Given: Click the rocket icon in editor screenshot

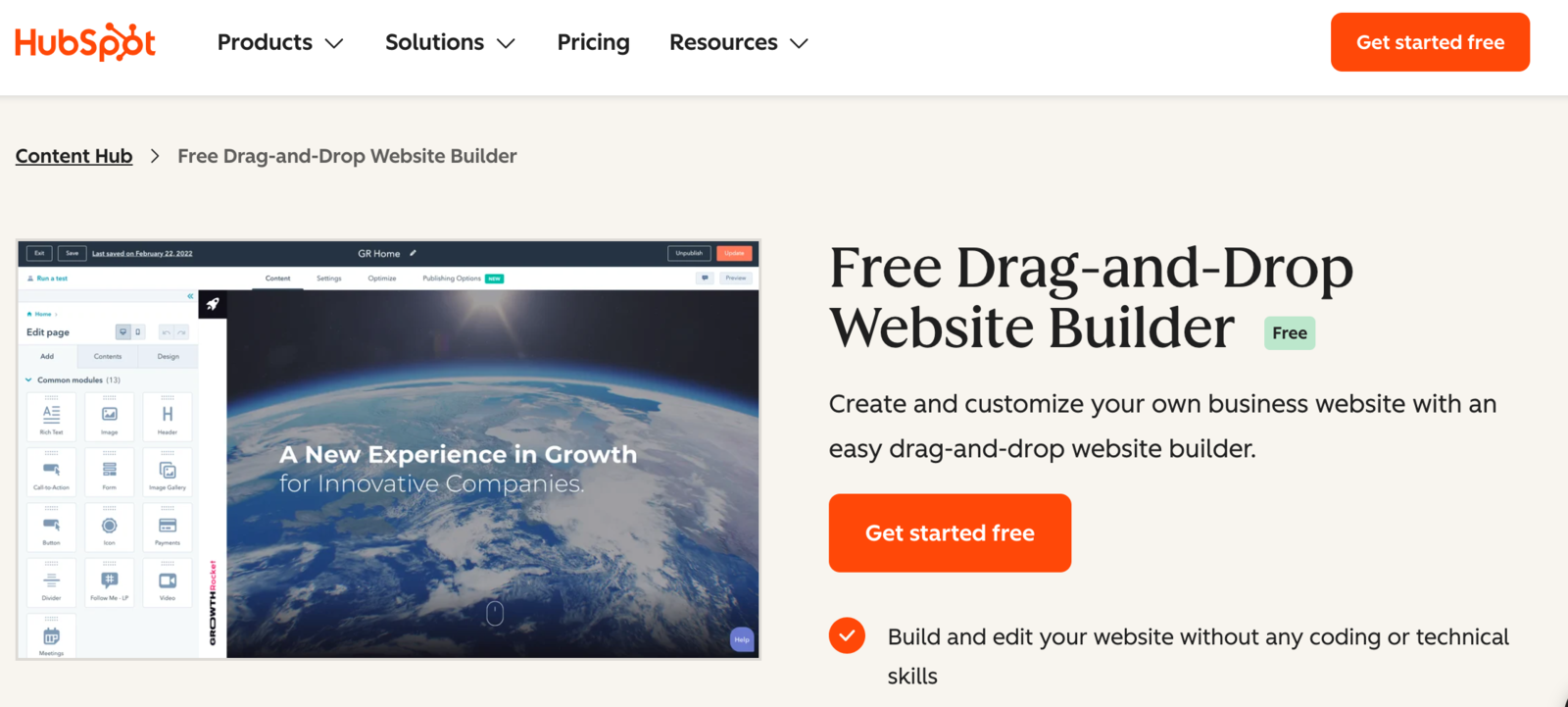Looking at the screenshot, I should pos(213,304).
